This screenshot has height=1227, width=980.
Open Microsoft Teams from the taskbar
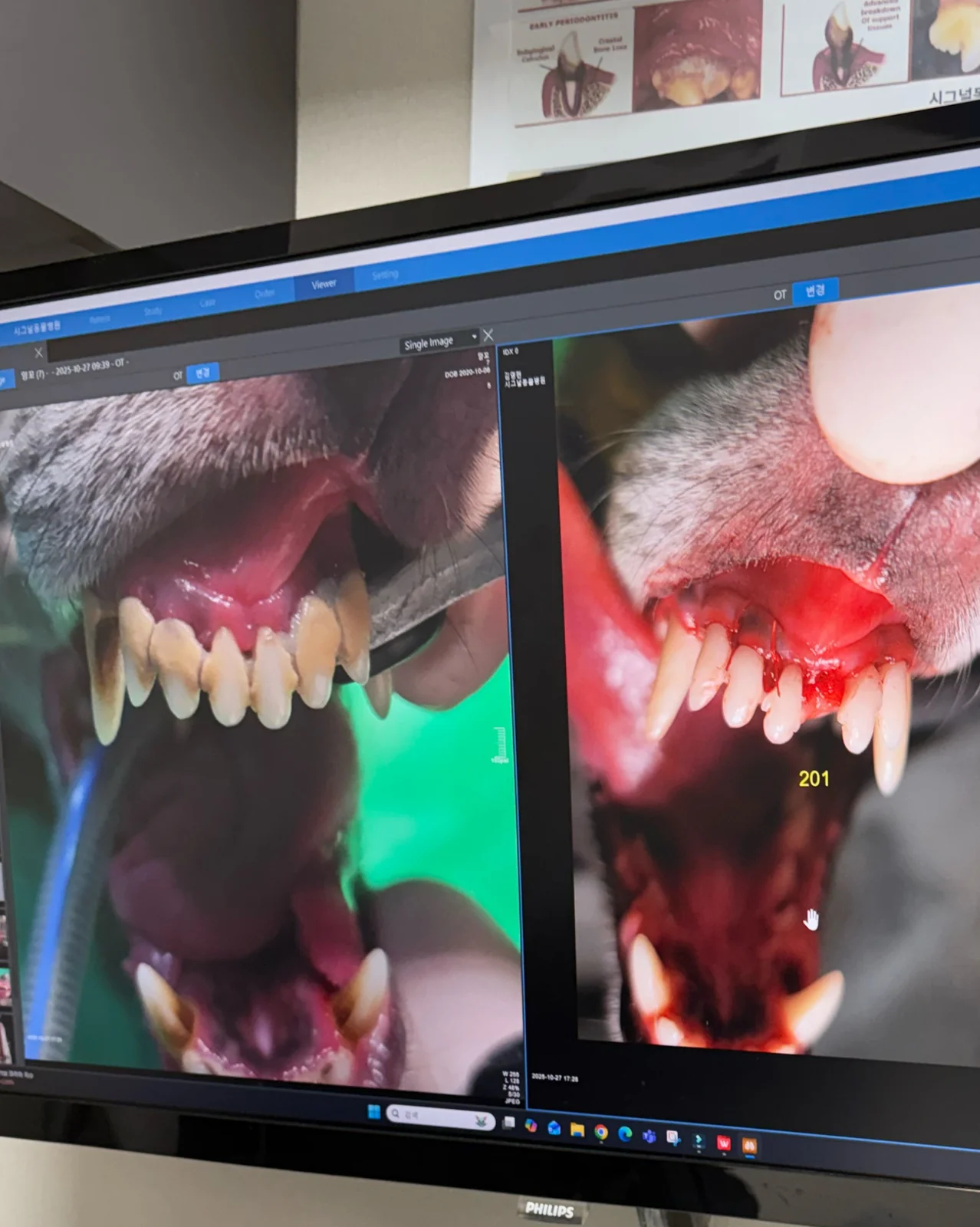[649, 1137]
